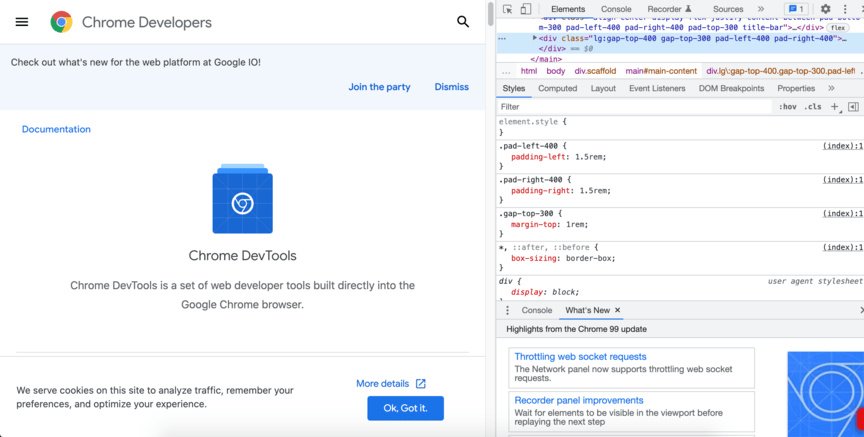Click the display: block declaration
The image size is (864, 437).
(545, 292)
